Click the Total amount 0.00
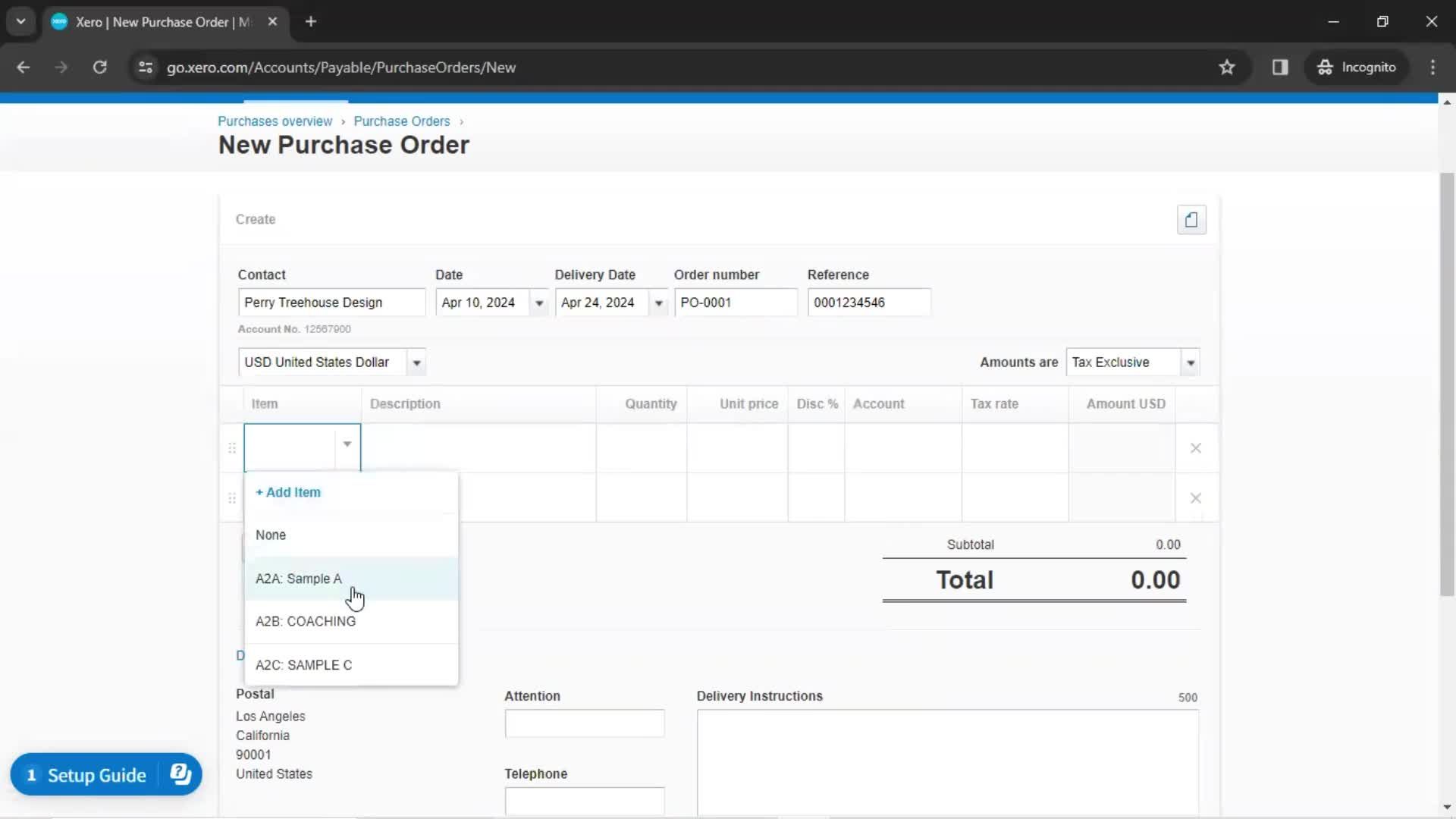This screenshot has height=819, width=1456. click(1155, 580)
